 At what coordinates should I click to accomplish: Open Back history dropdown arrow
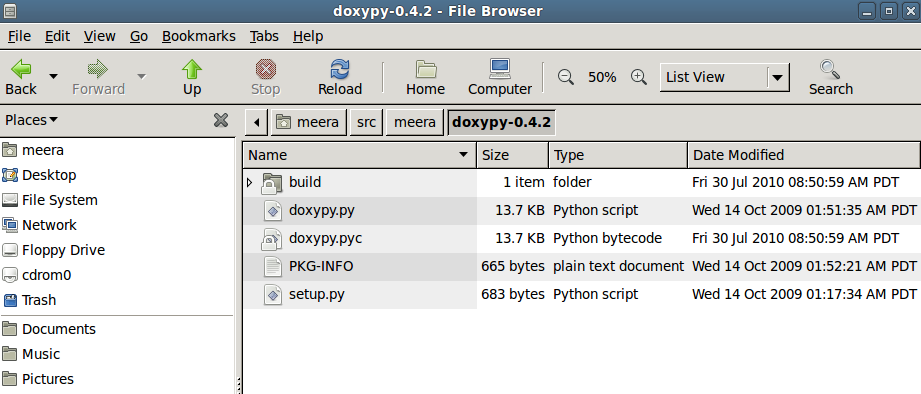click(x=53, y=76)
